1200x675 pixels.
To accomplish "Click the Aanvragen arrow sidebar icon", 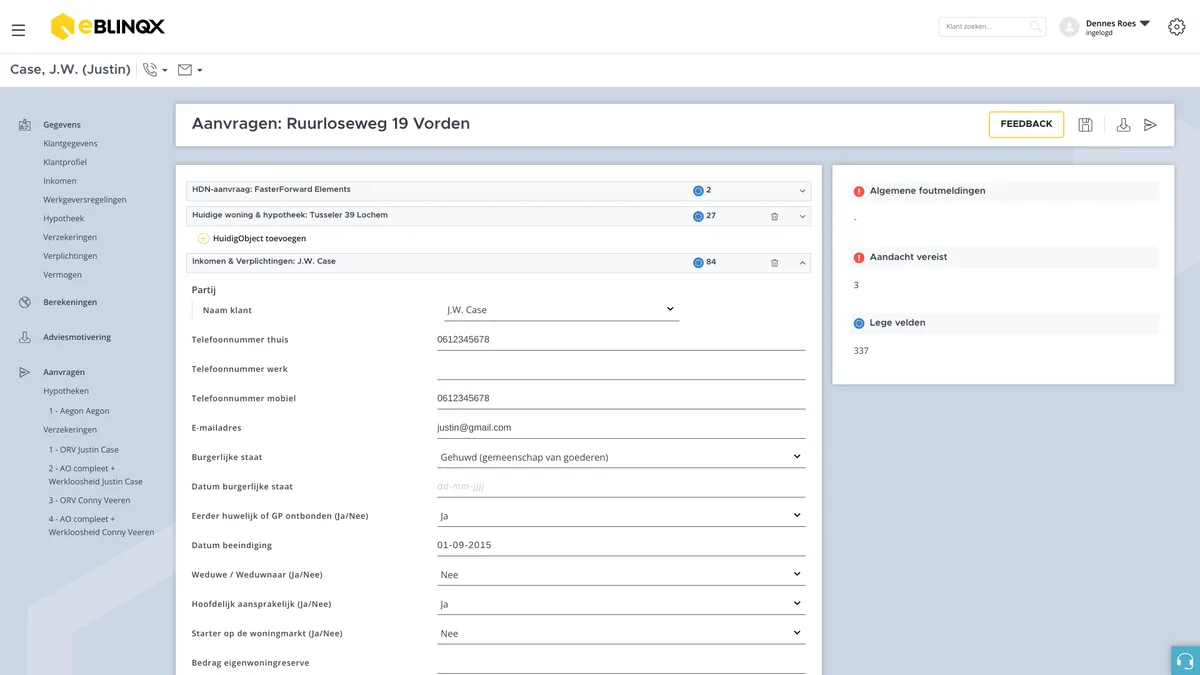I will [25, 372].
